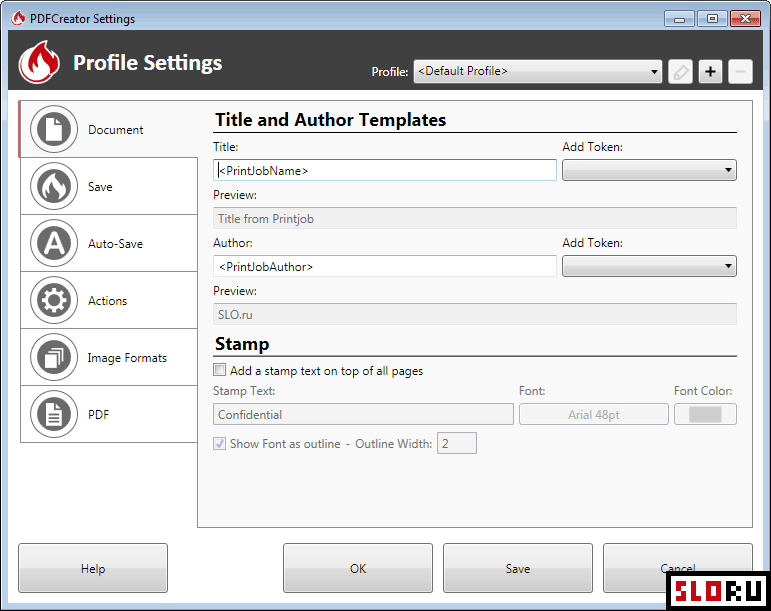Image resolution: width=771 pixels, height=611 pixels.
Task: Toggle Show Font as outline checkbox
Action: click(219, 443)
